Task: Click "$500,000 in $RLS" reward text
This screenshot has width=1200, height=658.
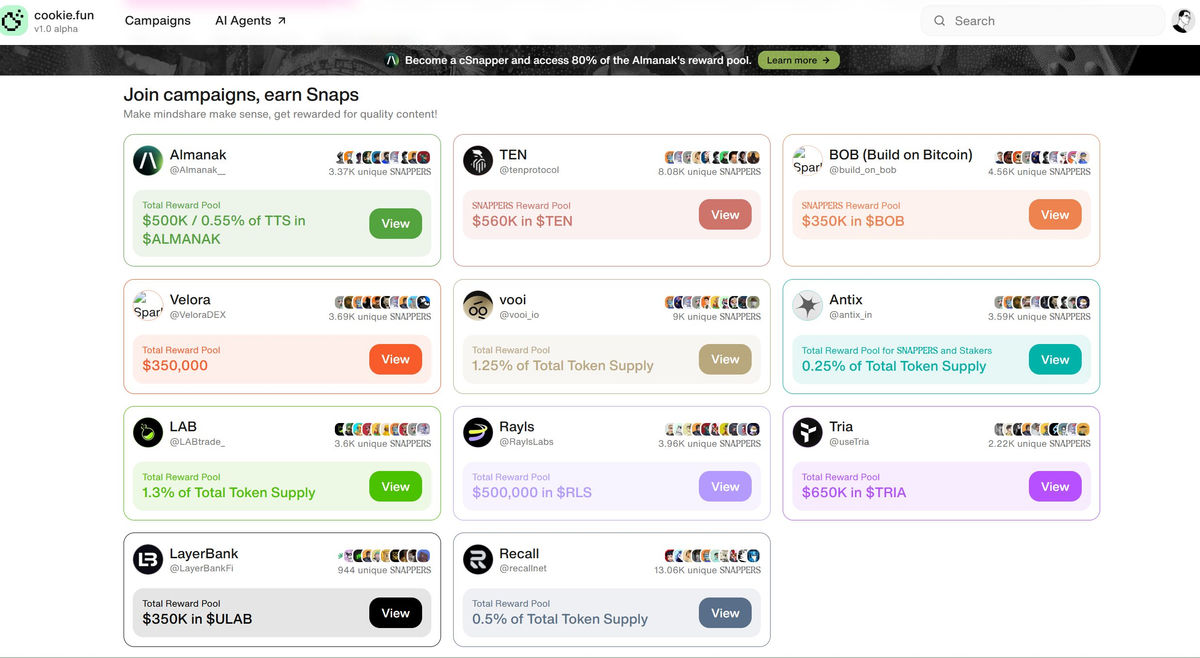Action: click(x=532, y=493)
